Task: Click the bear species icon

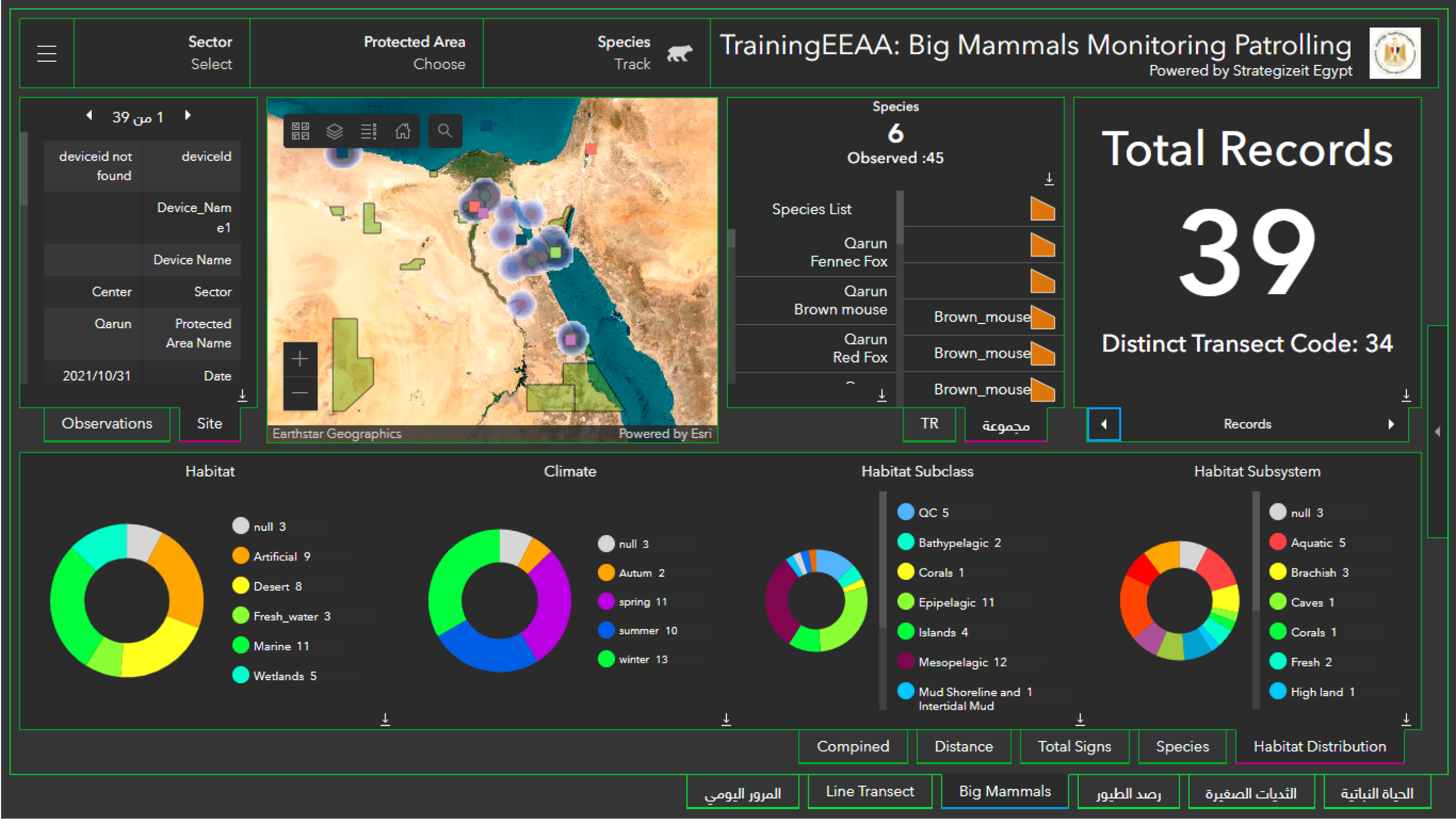Action: tap(680, 53)
